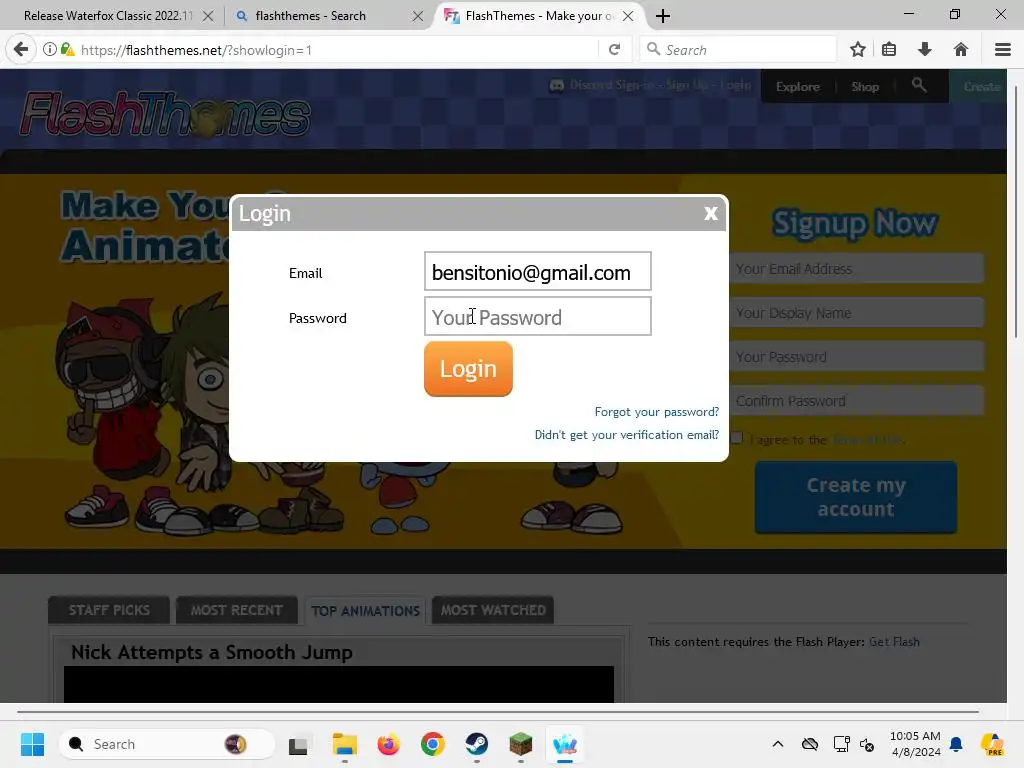This screenshot has width=1024, height=768.
Task: Open Steam from the taskbar
Action: point(477,744)
